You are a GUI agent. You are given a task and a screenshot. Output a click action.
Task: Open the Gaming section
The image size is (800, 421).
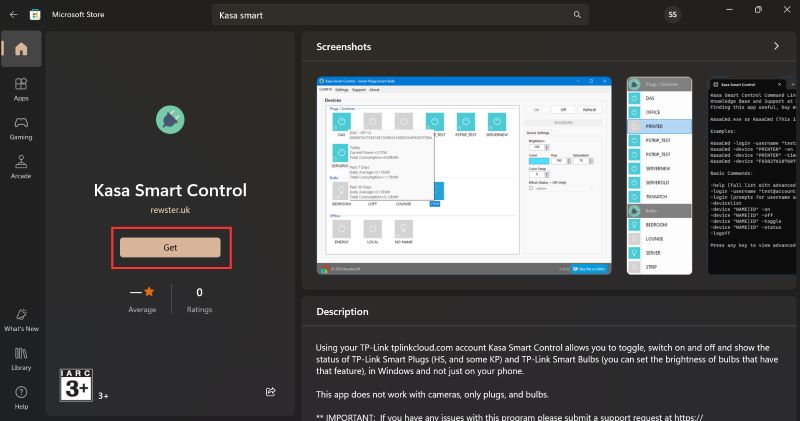(x=21, y=129)
